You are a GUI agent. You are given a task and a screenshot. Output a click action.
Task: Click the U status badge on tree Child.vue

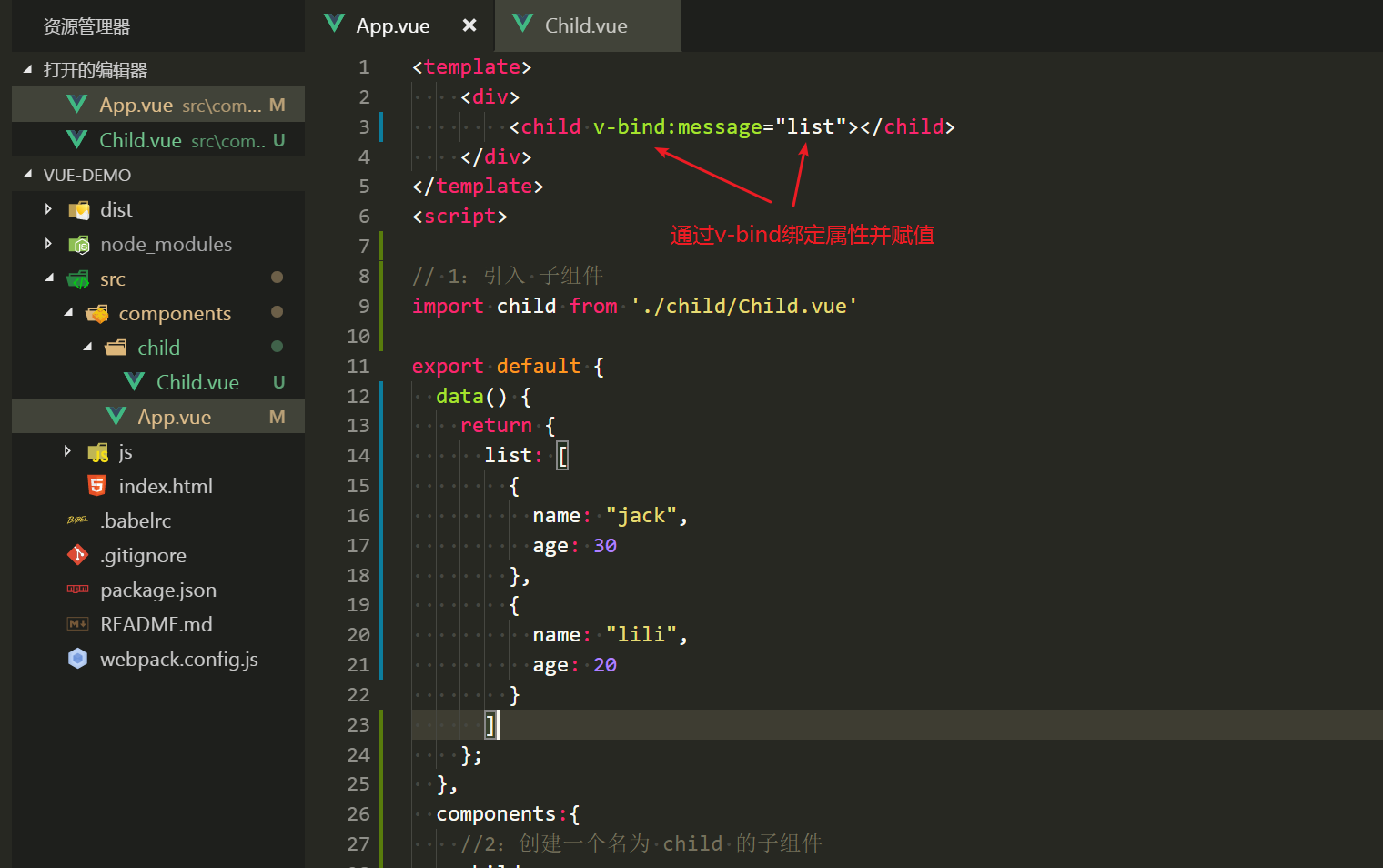click(x=279, y=382)
